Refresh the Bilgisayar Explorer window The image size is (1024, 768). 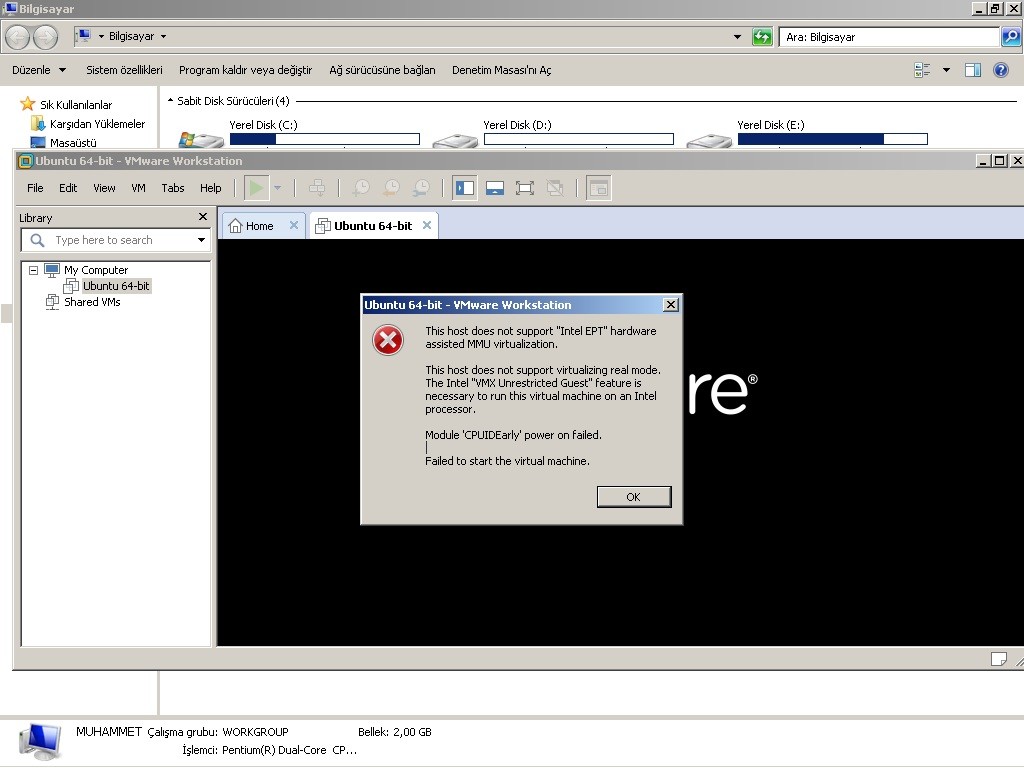(762, 37)
